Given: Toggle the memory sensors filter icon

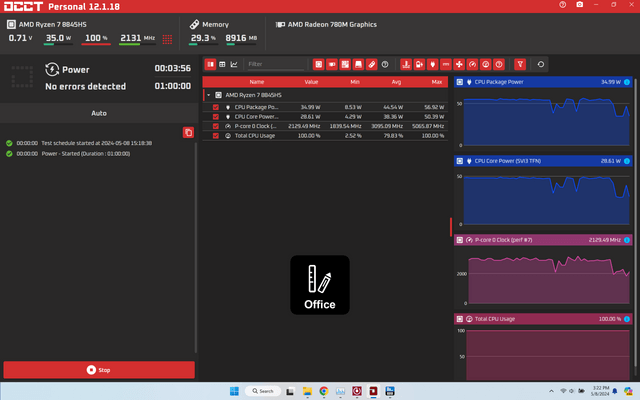Looking at the screenshot, I should 371,64.
